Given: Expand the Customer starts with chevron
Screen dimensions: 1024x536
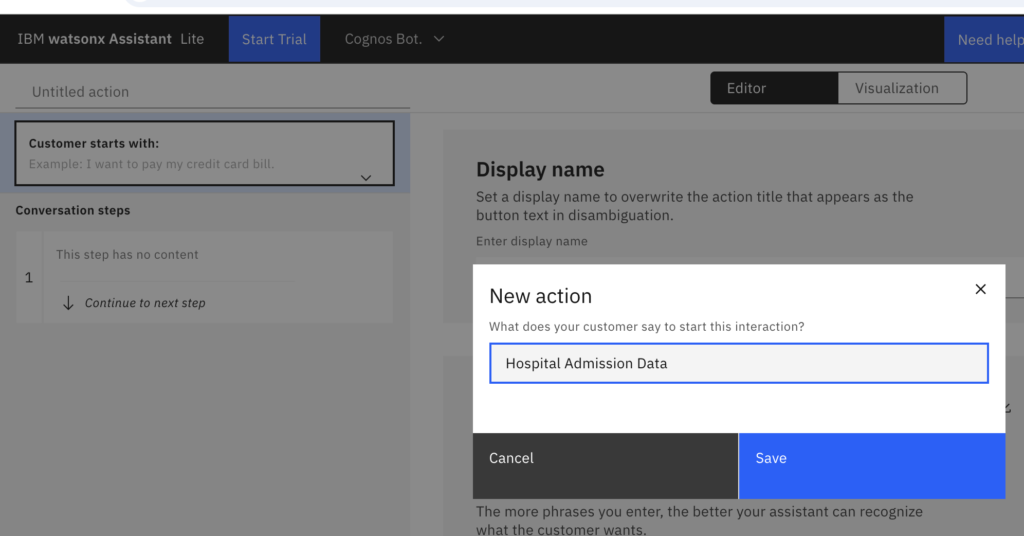Looking at the screenshot, I should pos(366,178).
